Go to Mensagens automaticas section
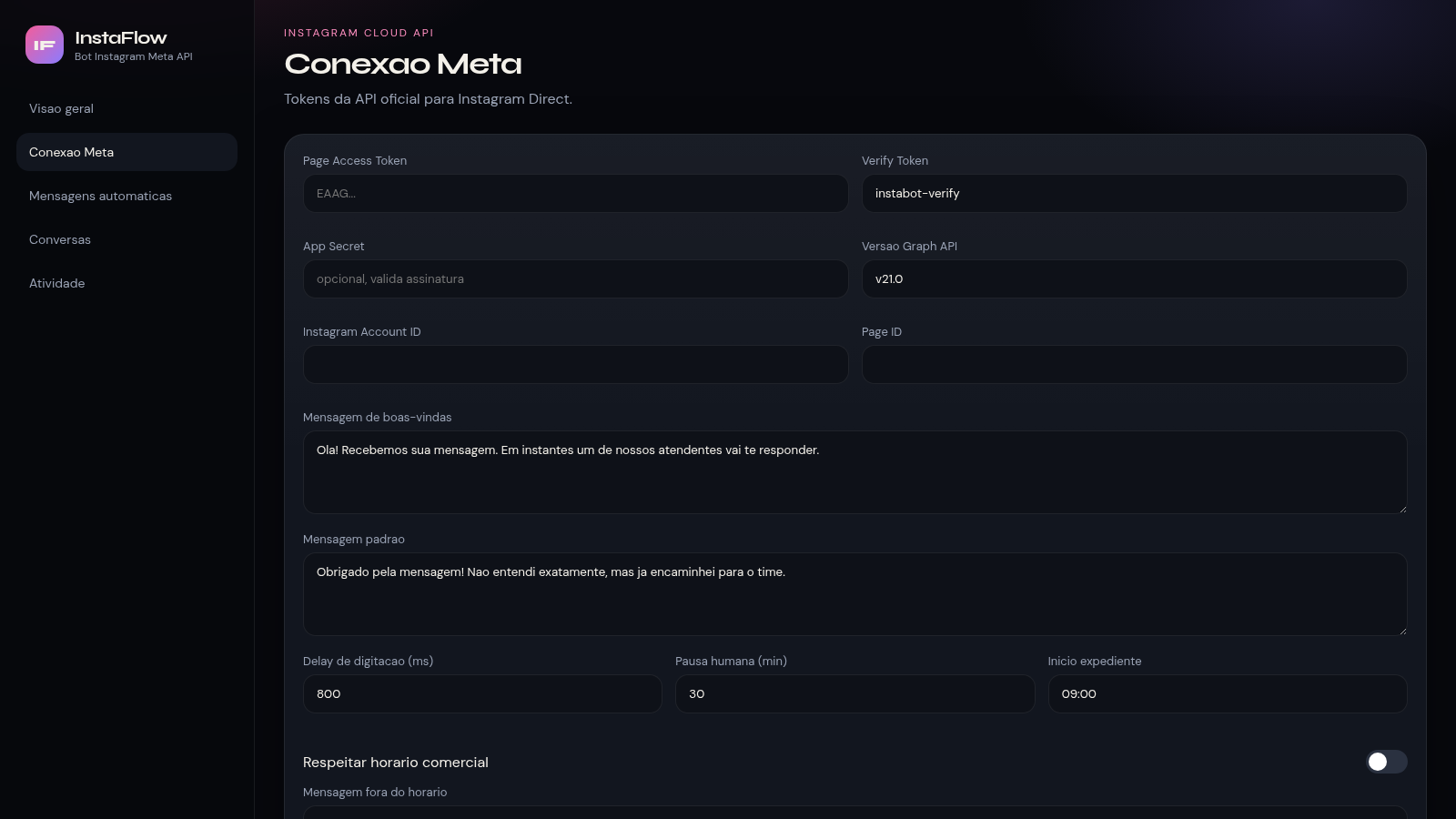Viewport: 1456px width, 819px height. [x=126, y=196]
